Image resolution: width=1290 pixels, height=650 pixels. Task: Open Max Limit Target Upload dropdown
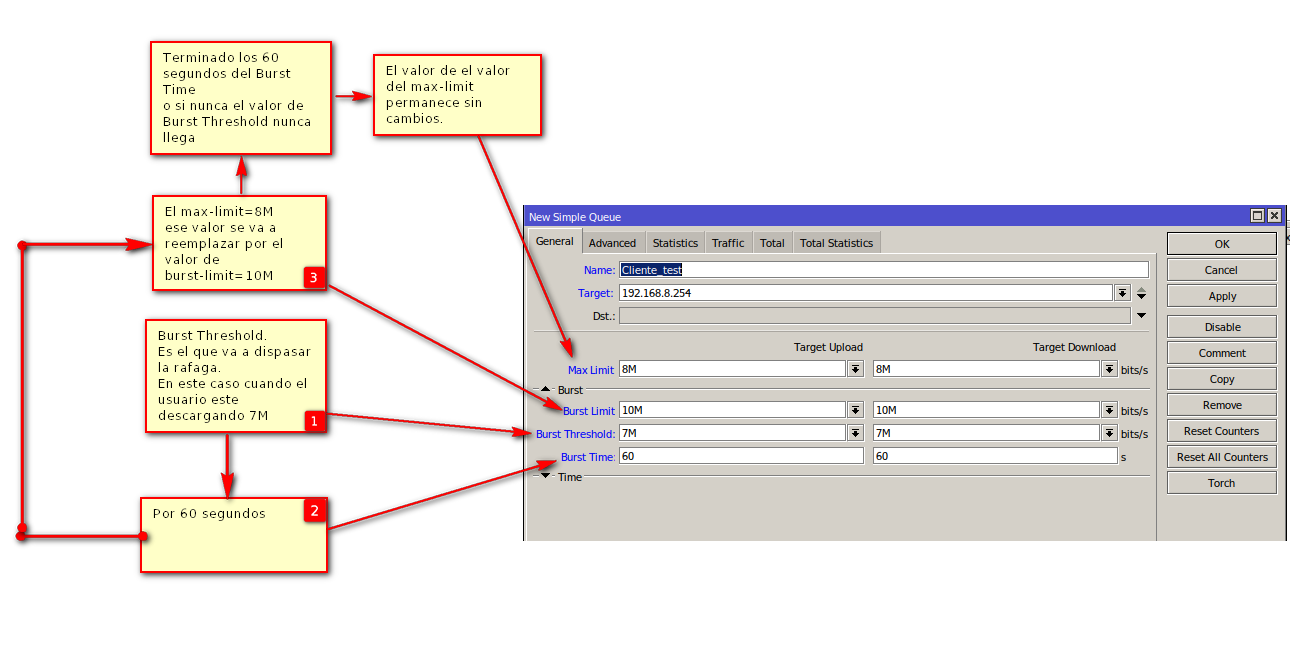click(855, 370)
